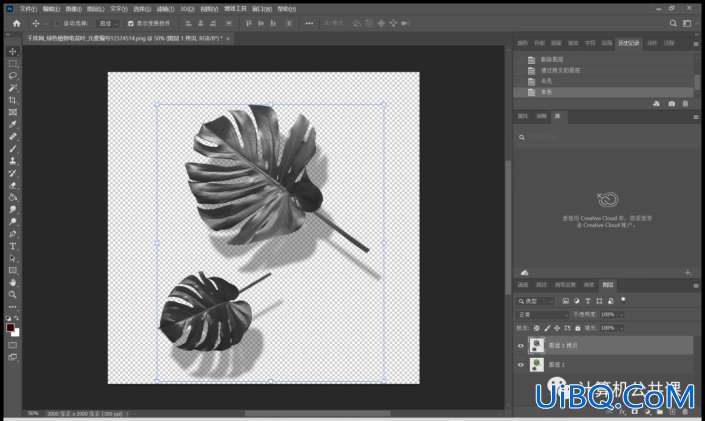Select the Rectangular Marquee tool
The height and width of the screenshot is (421, 705).
(x=13, y=64)
